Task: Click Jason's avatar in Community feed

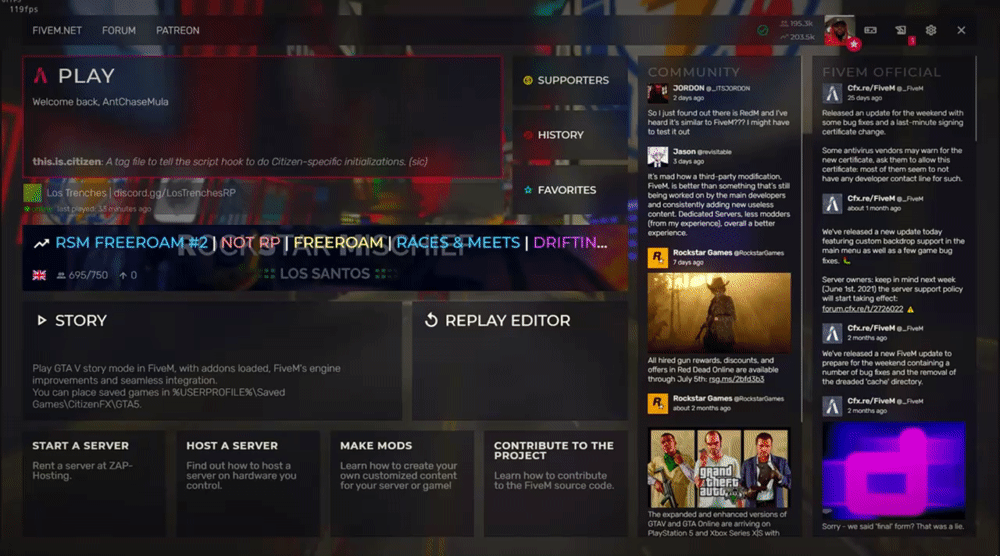Action: (658, 156)
